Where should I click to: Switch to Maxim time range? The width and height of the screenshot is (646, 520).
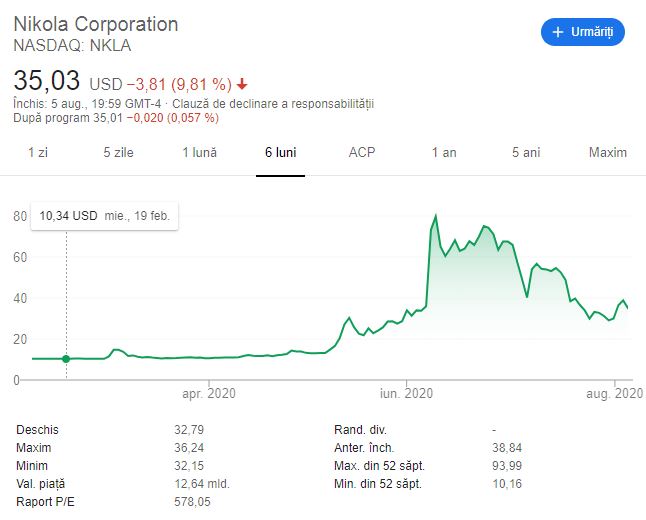click(608, 152)
